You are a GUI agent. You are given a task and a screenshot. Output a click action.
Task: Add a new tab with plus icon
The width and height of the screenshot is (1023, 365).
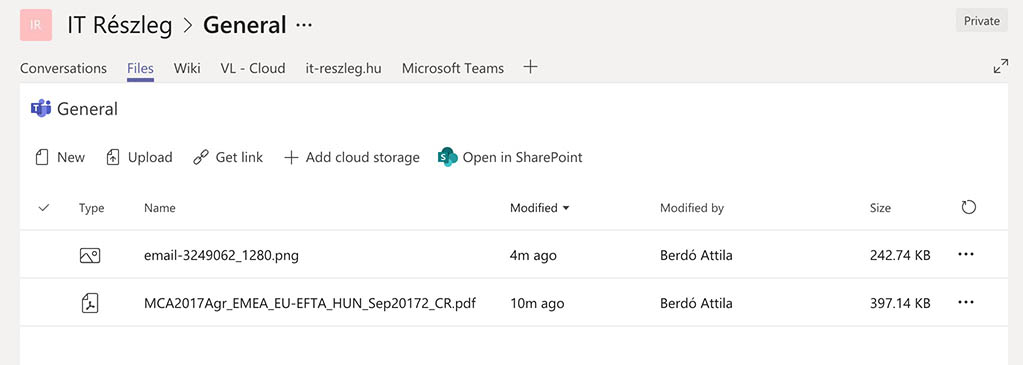(x=530, y=67)
